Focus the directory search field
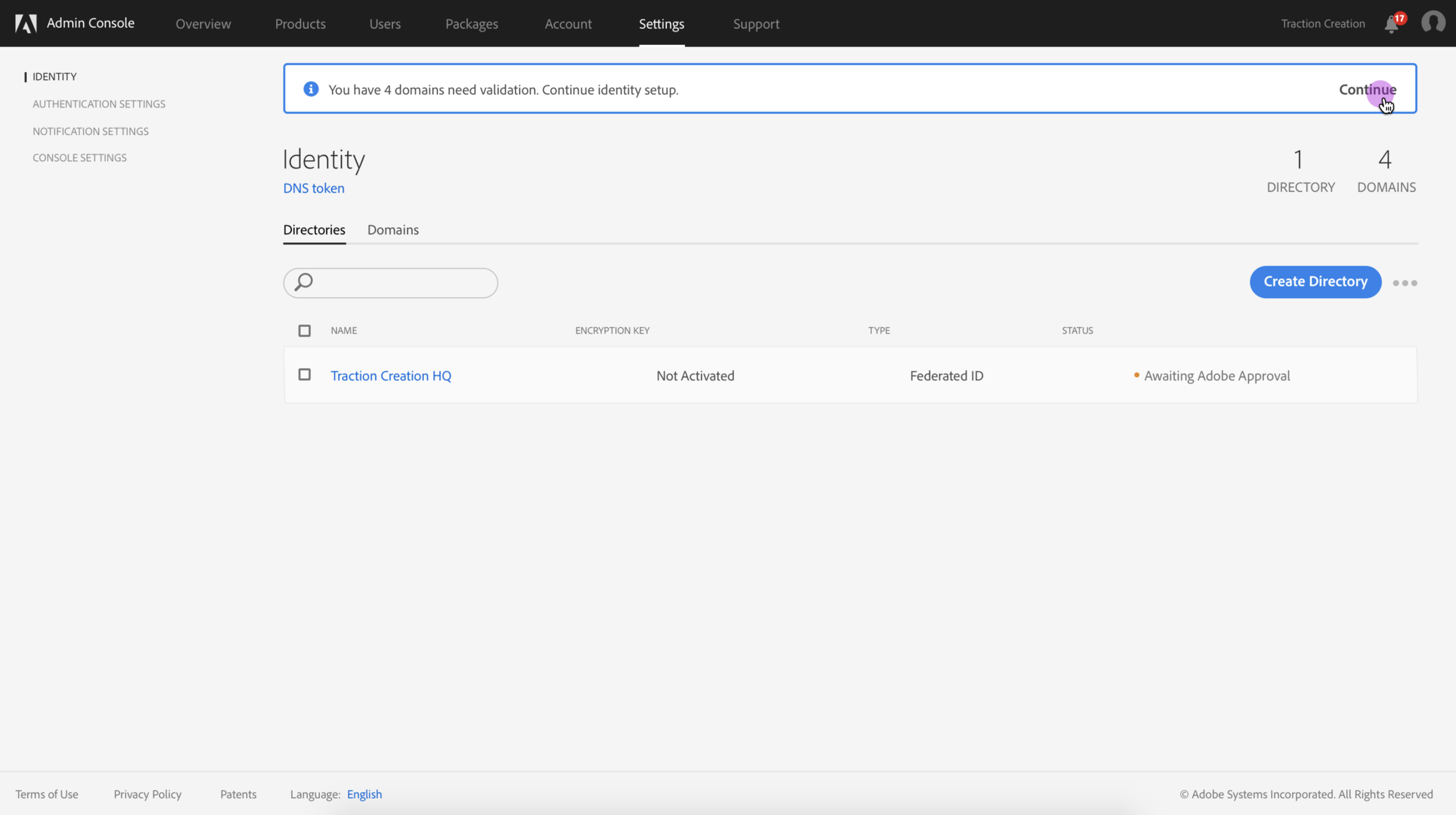The image size is (1456, 815). tap(391, 283)
